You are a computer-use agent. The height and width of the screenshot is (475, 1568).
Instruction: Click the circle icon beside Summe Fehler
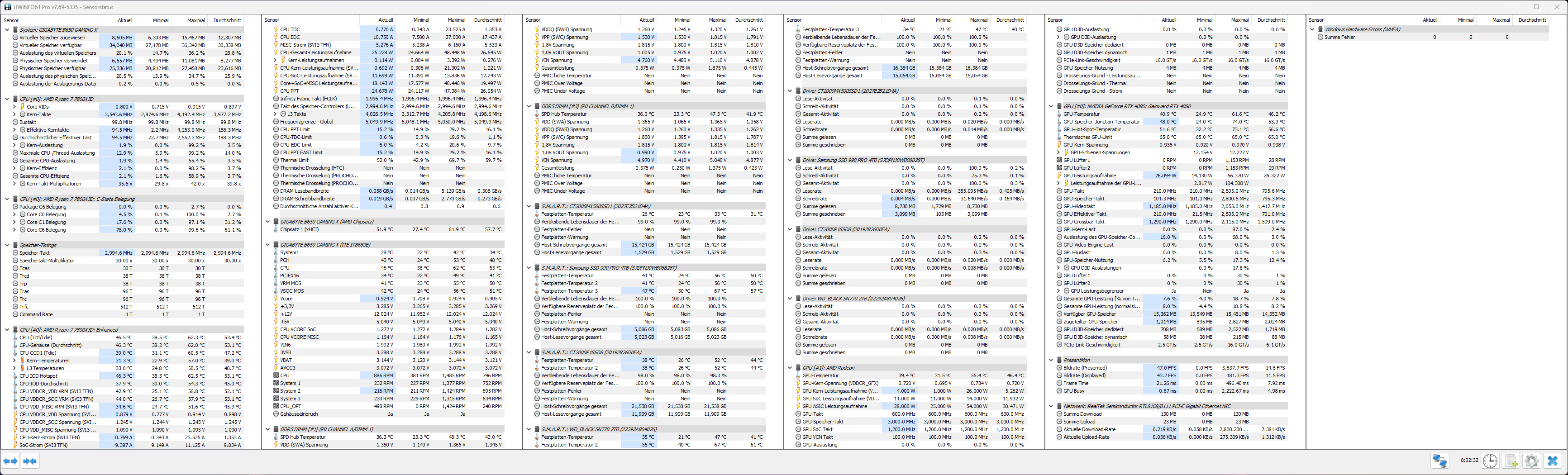tap(1320, 37)
